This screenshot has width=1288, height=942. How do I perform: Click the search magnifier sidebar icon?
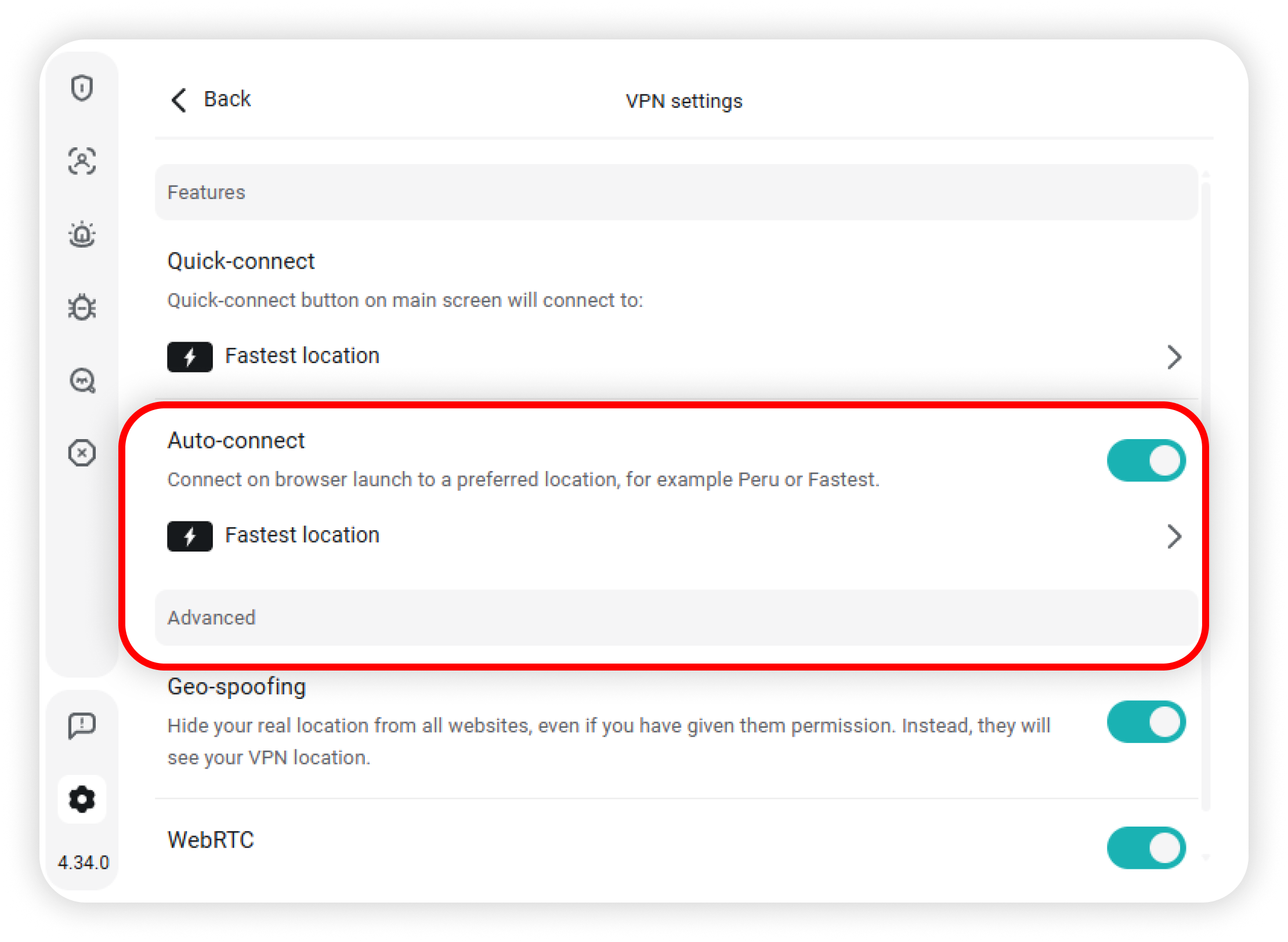[82, 381]
